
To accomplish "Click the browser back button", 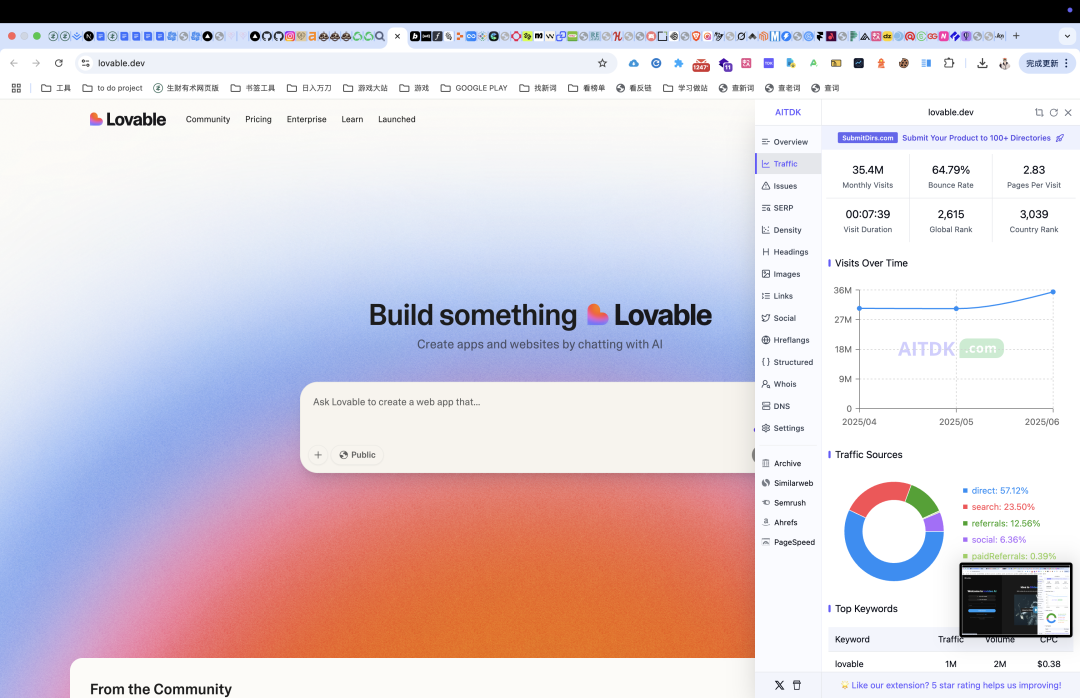I will click(x=14, y=63).
